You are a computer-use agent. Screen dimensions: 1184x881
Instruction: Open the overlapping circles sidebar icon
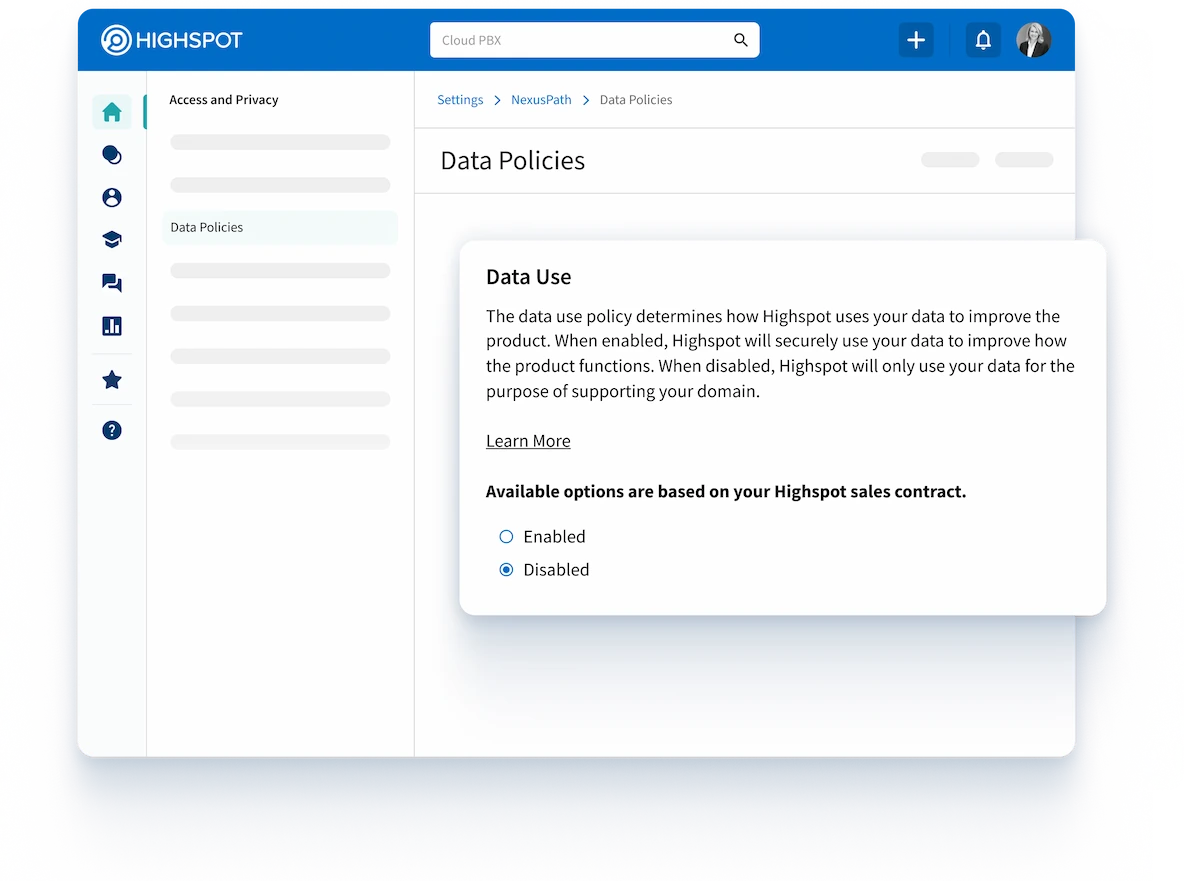point(112,155)
